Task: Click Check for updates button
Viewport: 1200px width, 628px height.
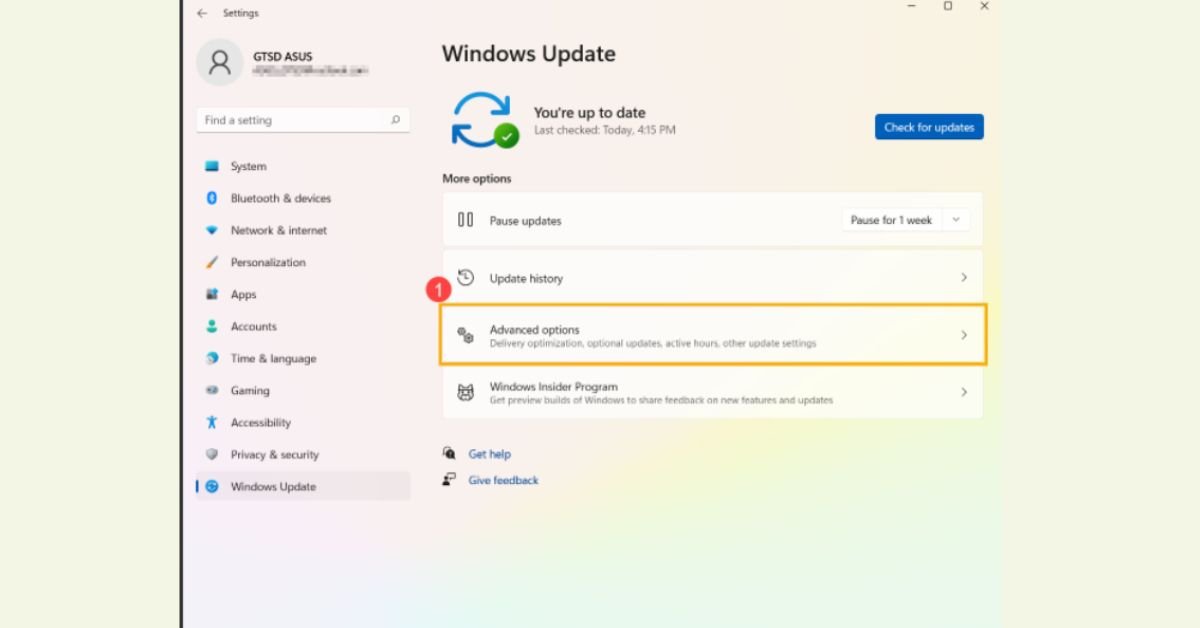Action: 929,127
